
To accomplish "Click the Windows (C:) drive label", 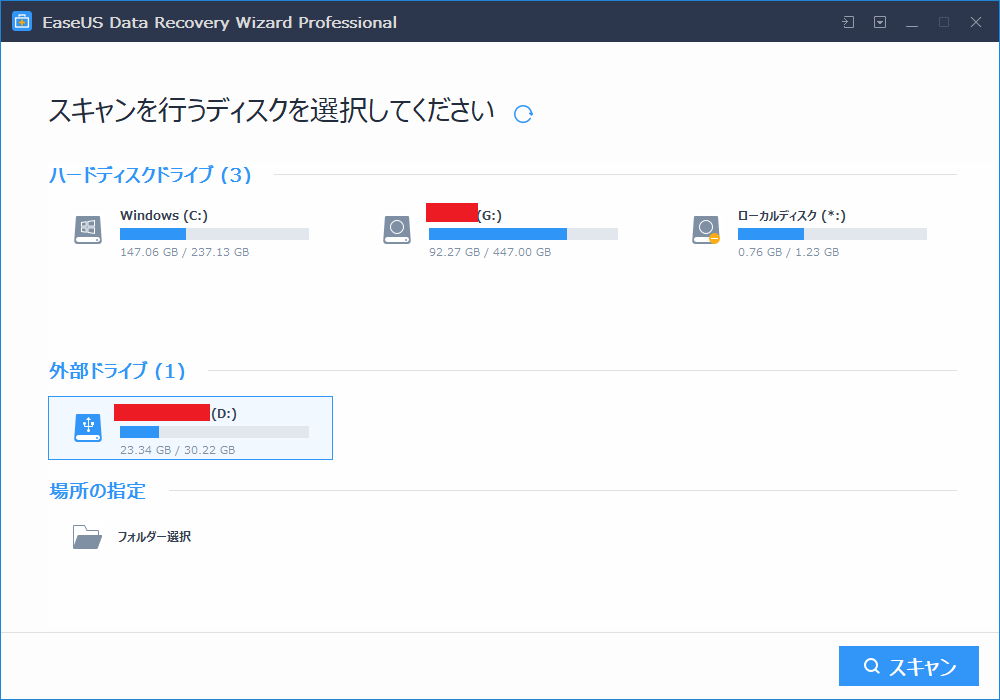I will 164,215.
